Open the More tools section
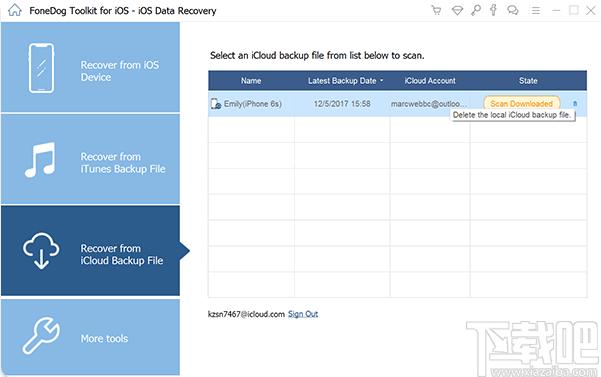The width and height of the screenshot is (601, 377). point(90,337)
